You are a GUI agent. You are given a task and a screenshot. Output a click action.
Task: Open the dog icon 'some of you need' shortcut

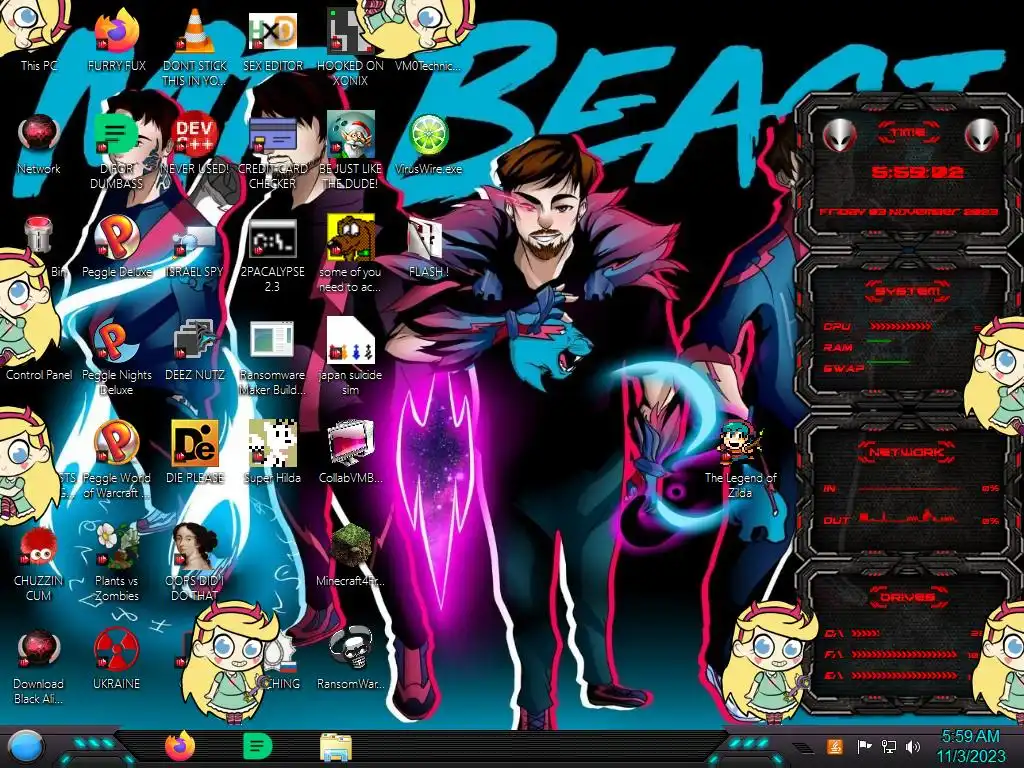click(x=350, y=255)
